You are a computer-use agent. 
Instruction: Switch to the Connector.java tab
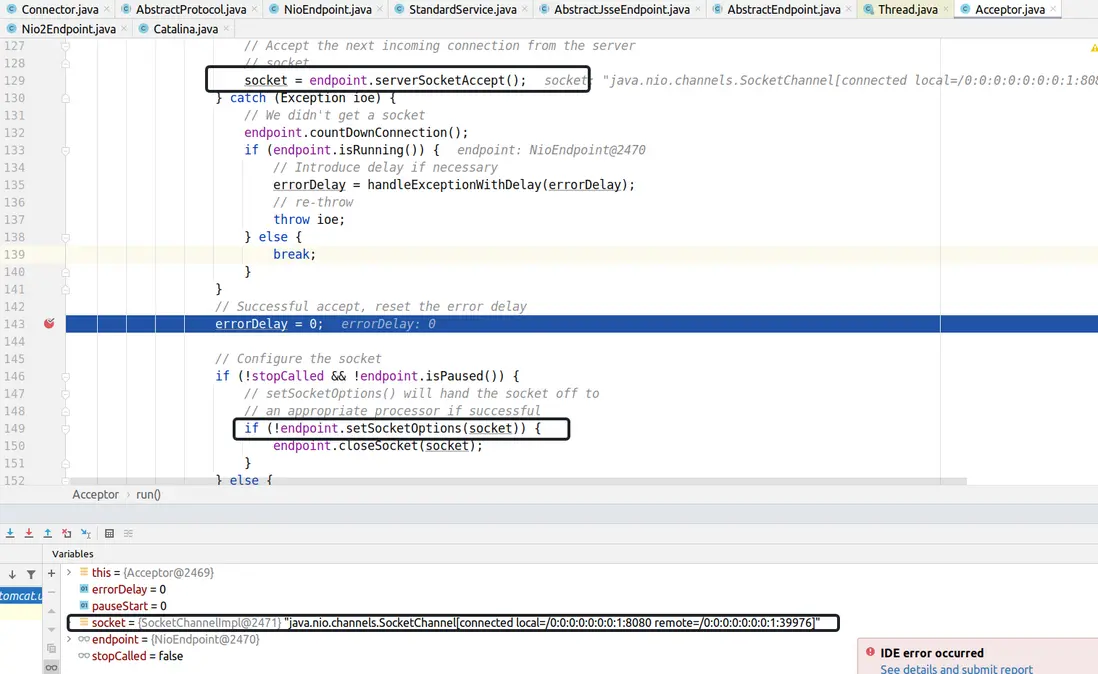click(60, 9)
